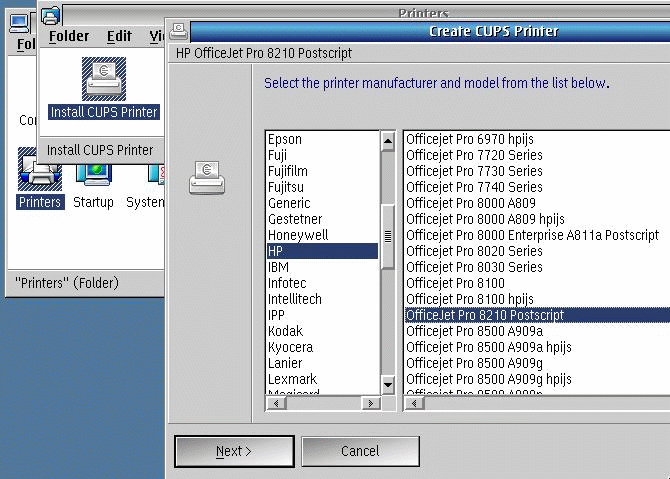Choose Officejet Pro 8000 A809 hpijs model
Image resolution: width=670 pixels, height=479 pixels.
[x=537, y=219]
